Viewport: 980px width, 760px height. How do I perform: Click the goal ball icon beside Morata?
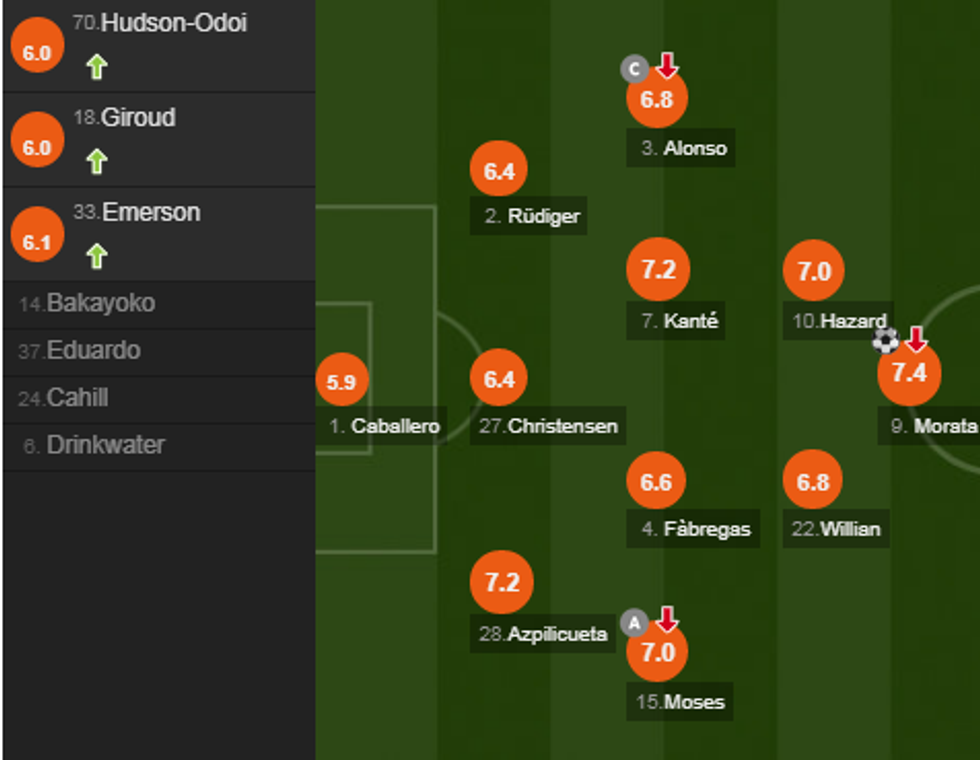coord(885,341)
